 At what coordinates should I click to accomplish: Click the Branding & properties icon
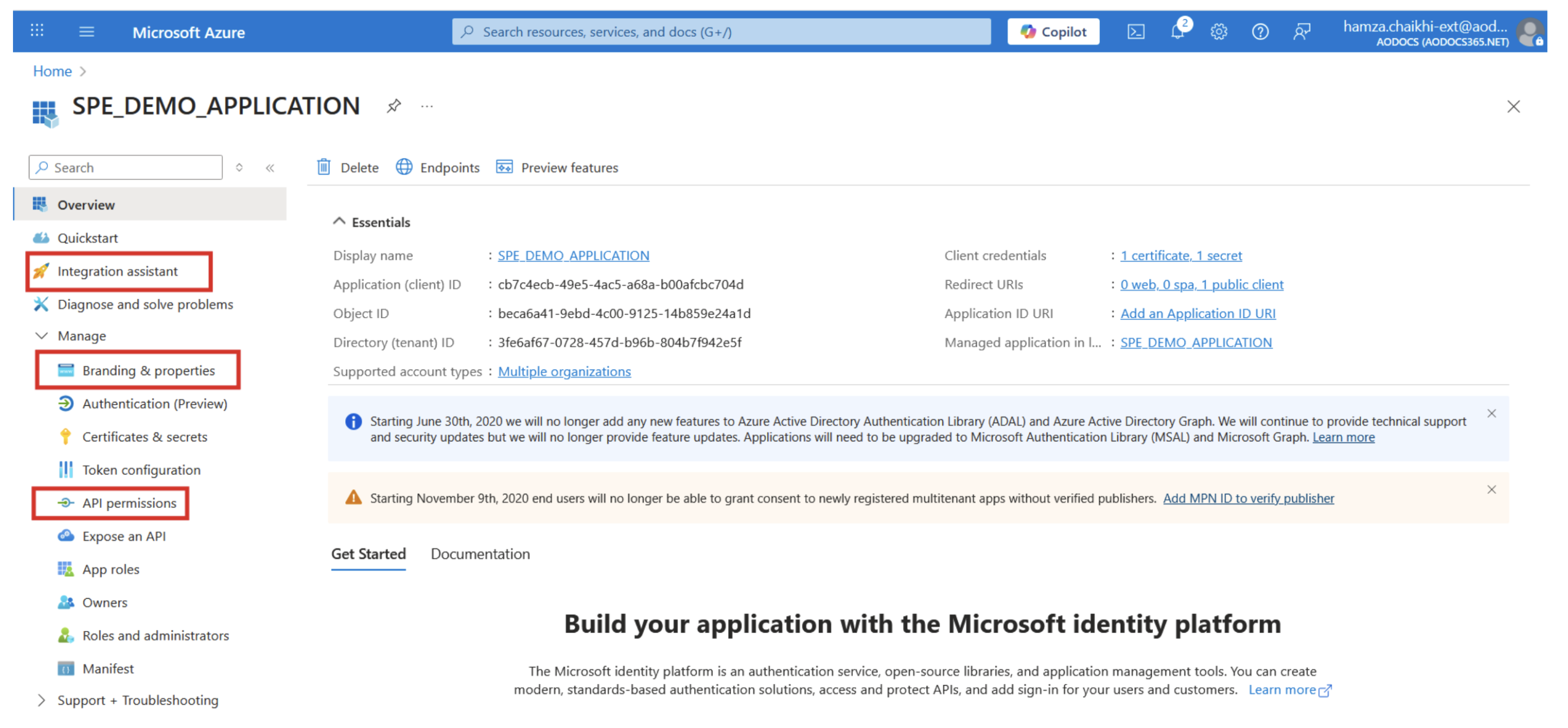point(66,370)
